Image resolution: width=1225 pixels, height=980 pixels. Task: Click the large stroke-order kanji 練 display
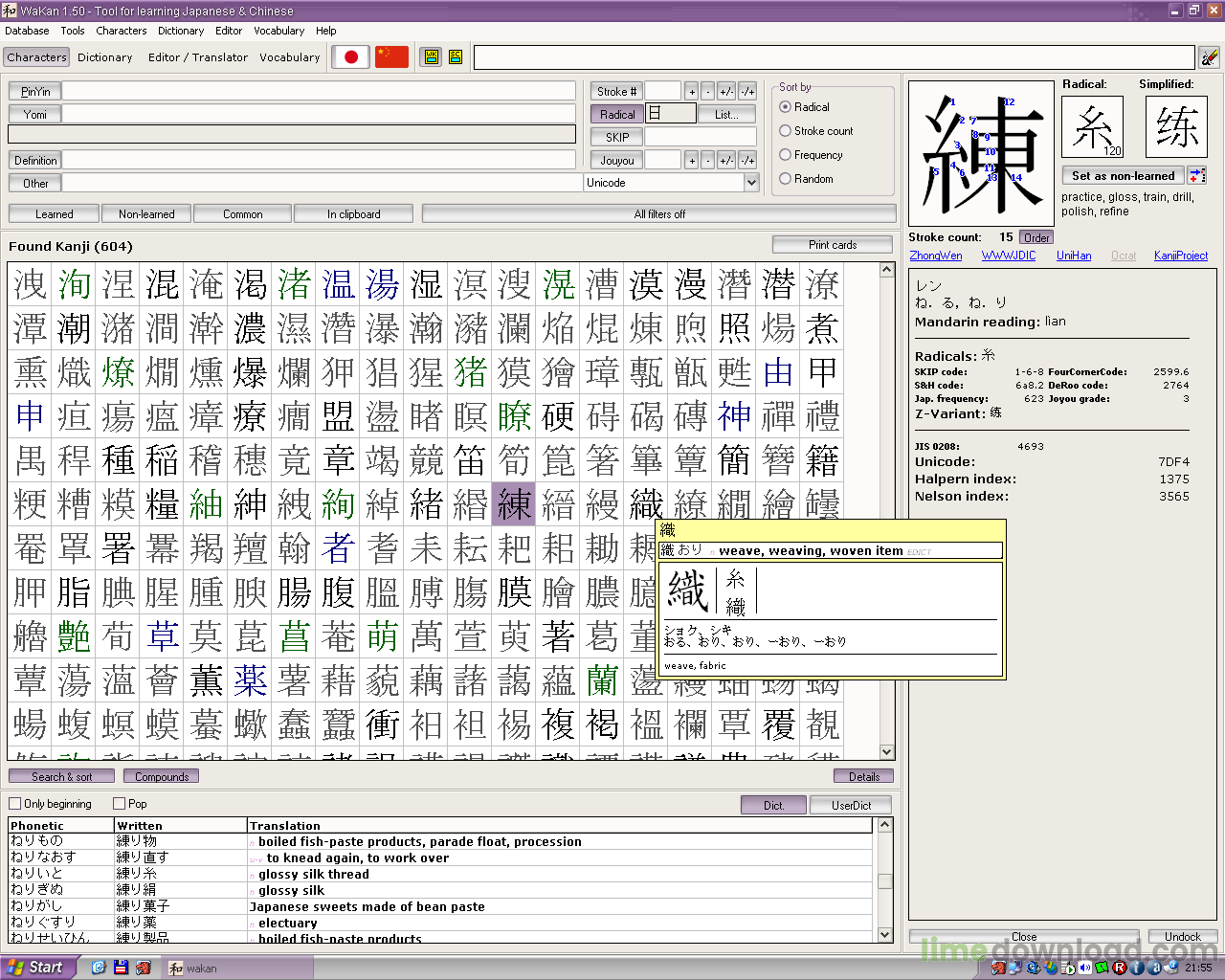click(x=981, y=153)
